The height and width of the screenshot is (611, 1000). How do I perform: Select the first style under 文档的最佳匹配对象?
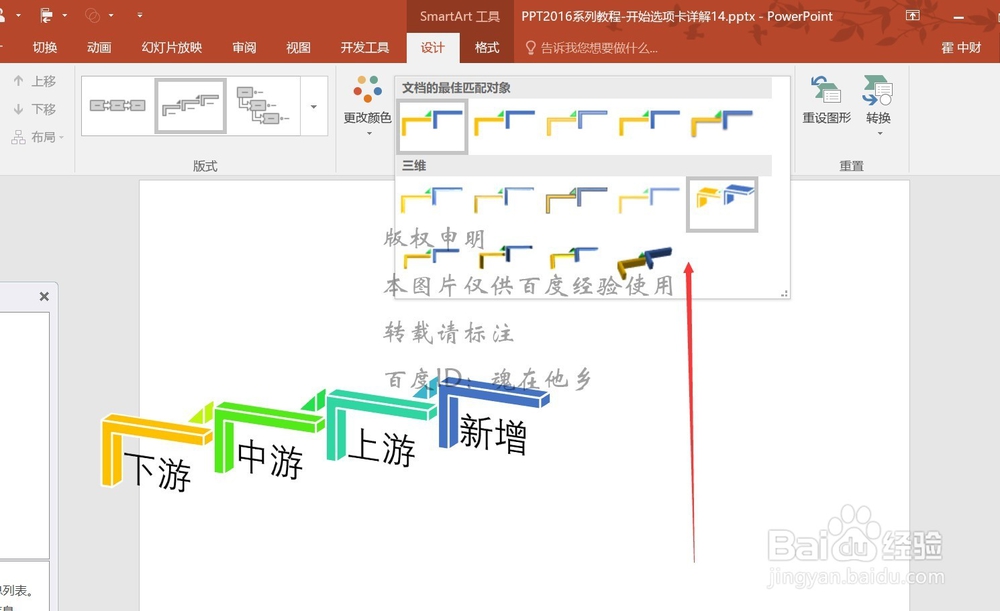pos(431,126)
